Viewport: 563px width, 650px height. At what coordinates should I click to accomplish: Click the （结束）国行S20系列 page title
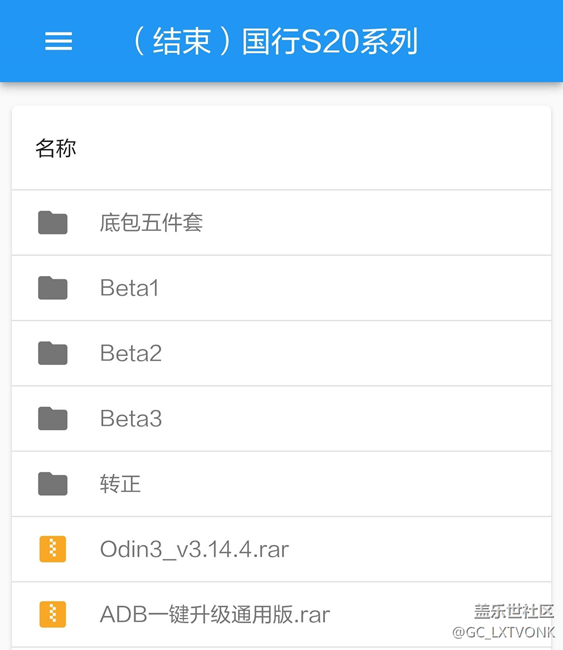274,41
